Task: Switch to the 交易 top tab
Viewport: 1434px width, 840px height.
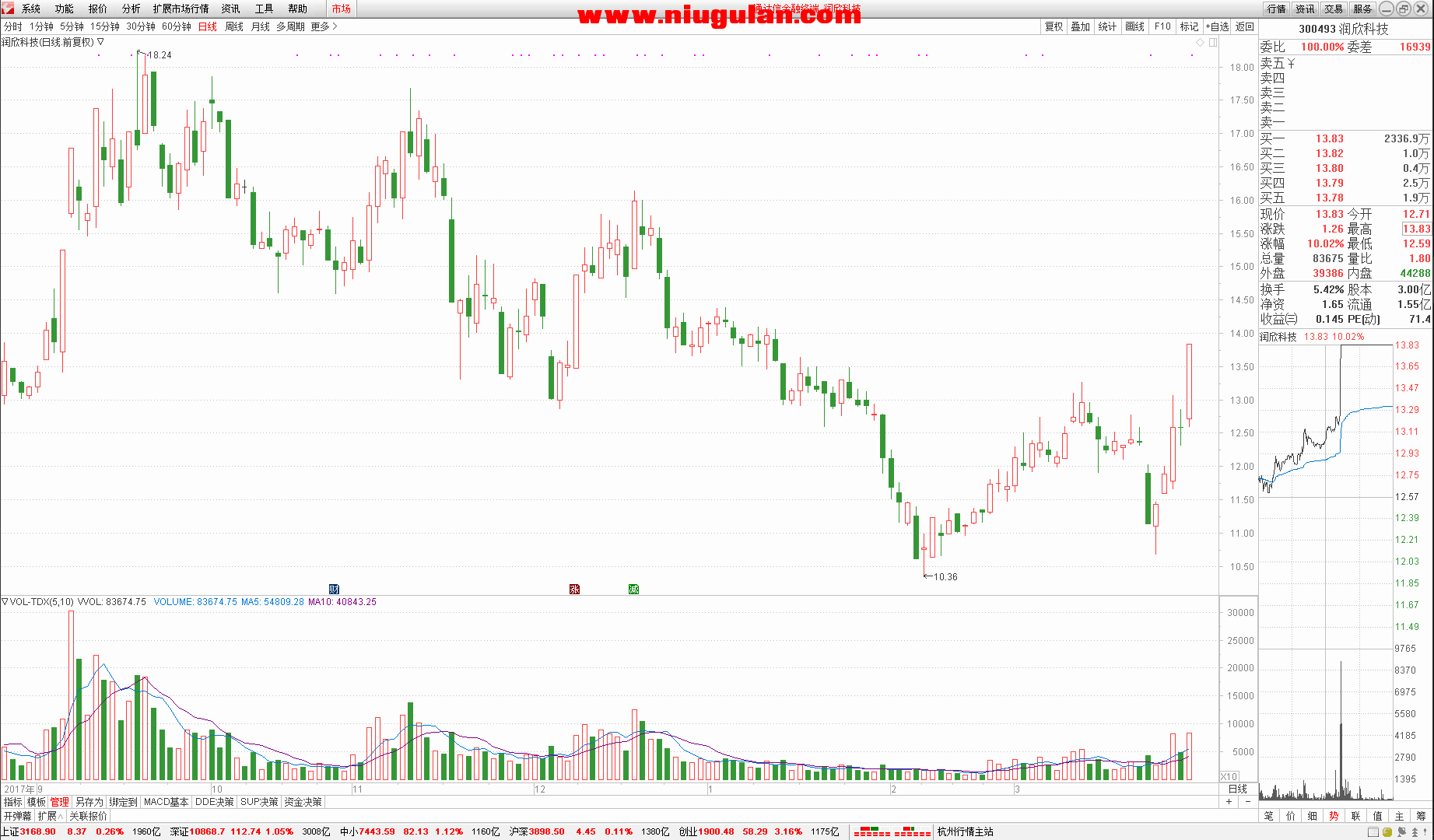Action: click(1334, 9)
